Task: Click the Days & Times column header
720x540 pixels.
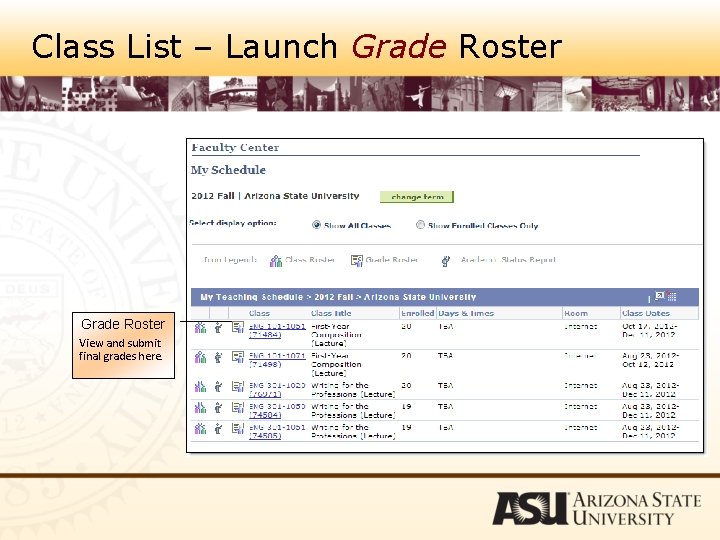Action: tap(466, 313)
